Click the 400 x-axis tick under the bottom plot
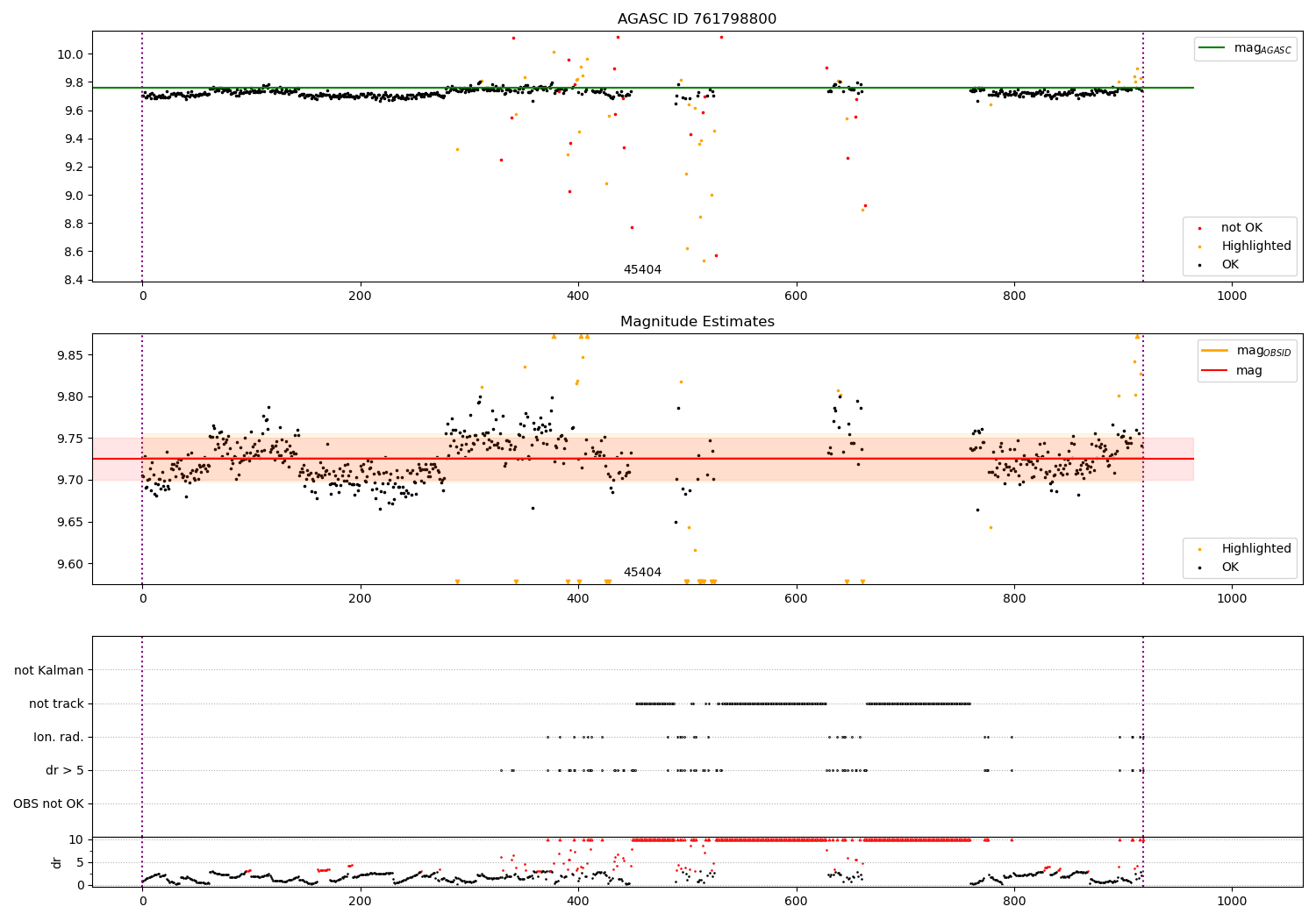Viewport: 1316px width, 921px height. (x=578, y=902)
